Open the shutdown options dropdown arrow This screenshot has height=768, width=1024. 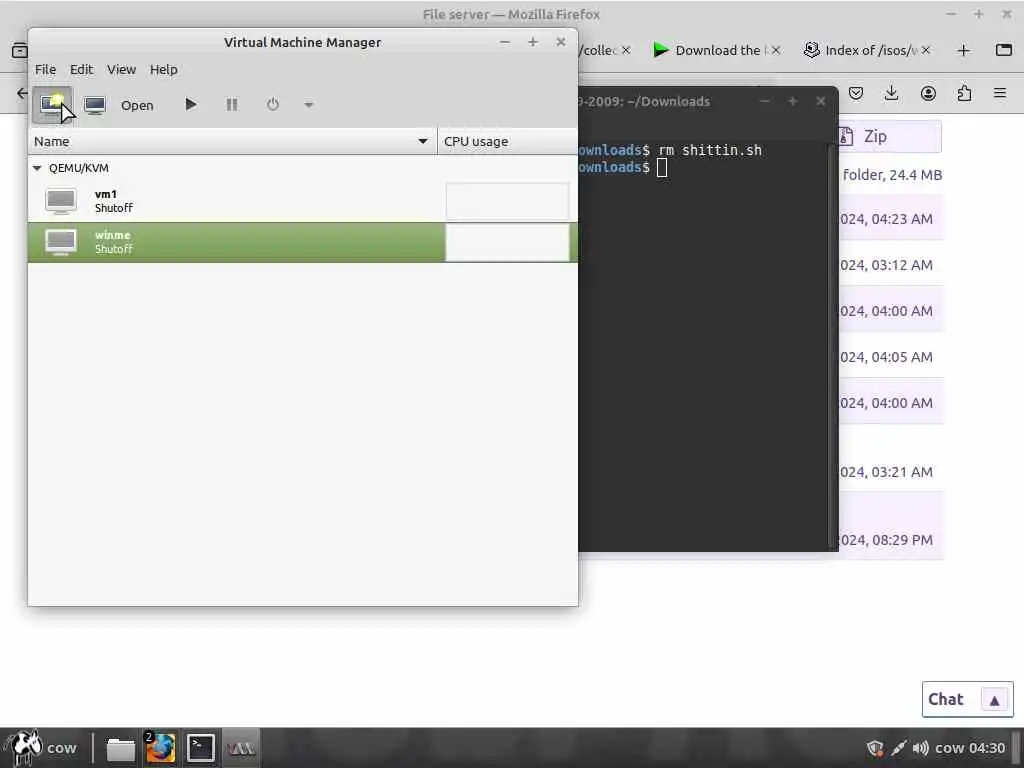309,104
